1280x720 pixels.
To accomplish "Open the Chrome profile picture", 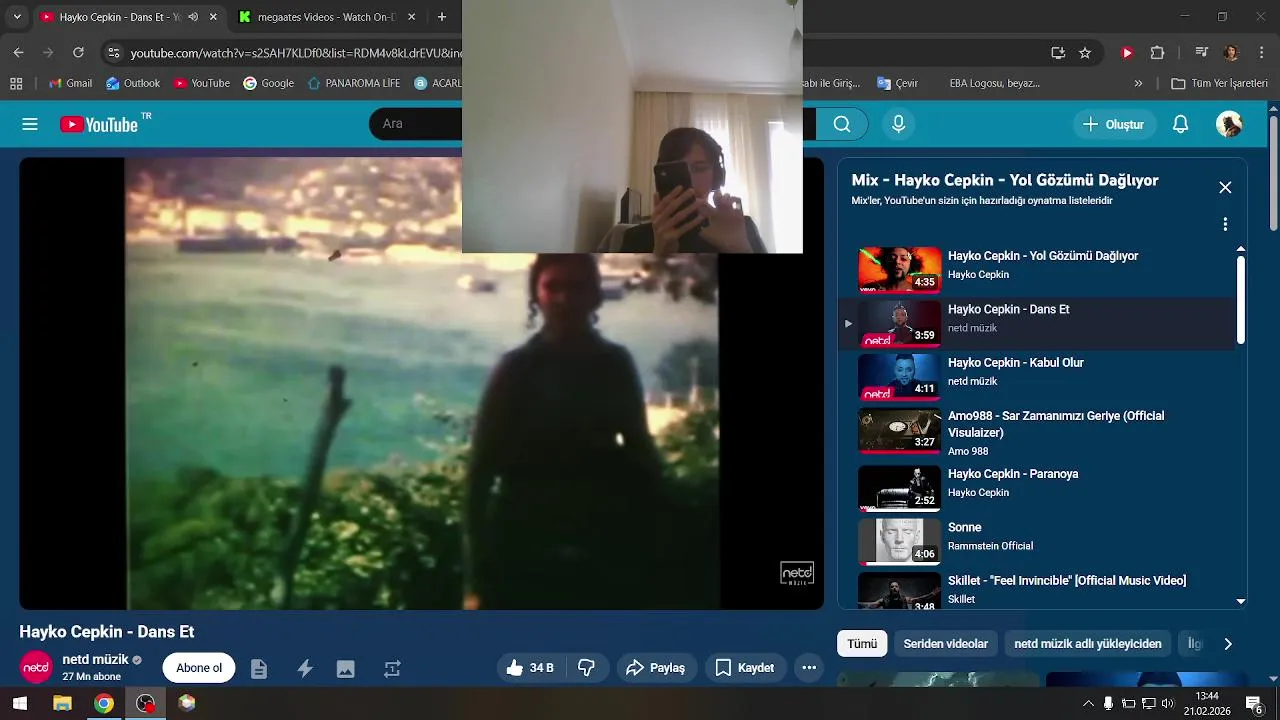I will point(1231,53).
